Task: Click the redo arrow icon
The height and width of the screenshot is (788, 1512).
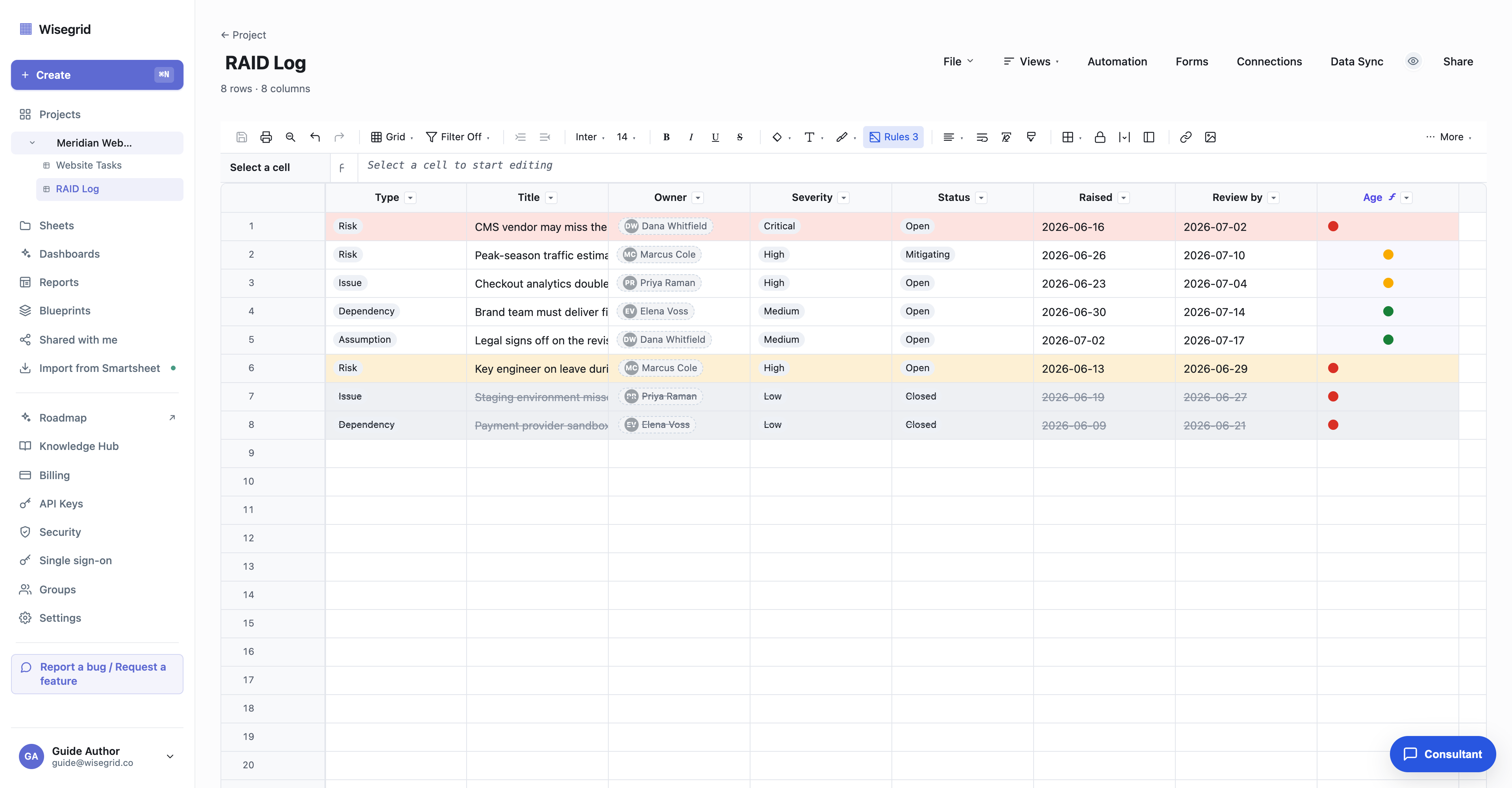Action: (x=339, y=137)
